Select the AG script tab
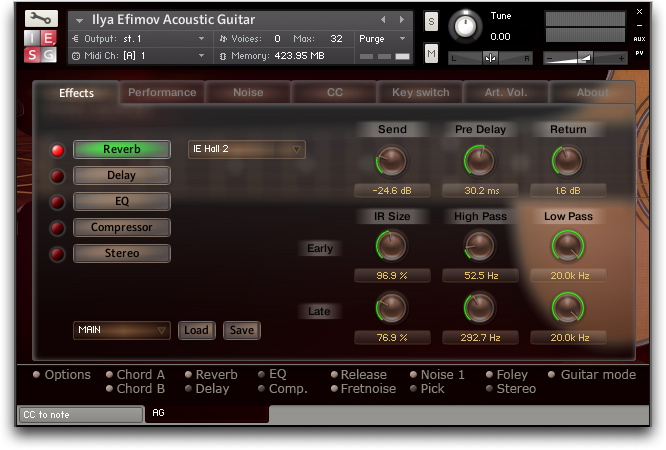Screen dimensions: 666x450 coord(207,413)
